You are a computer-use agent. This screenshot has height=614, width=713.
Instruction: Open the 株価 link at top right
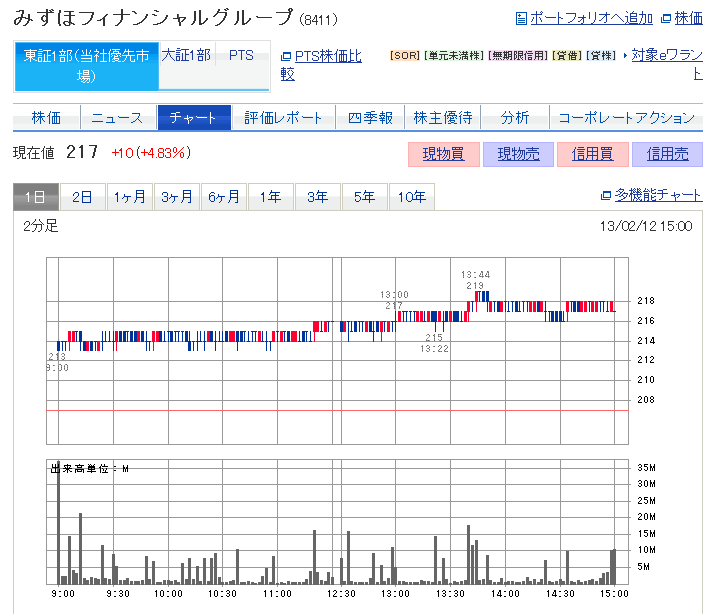tap(688, 18)
